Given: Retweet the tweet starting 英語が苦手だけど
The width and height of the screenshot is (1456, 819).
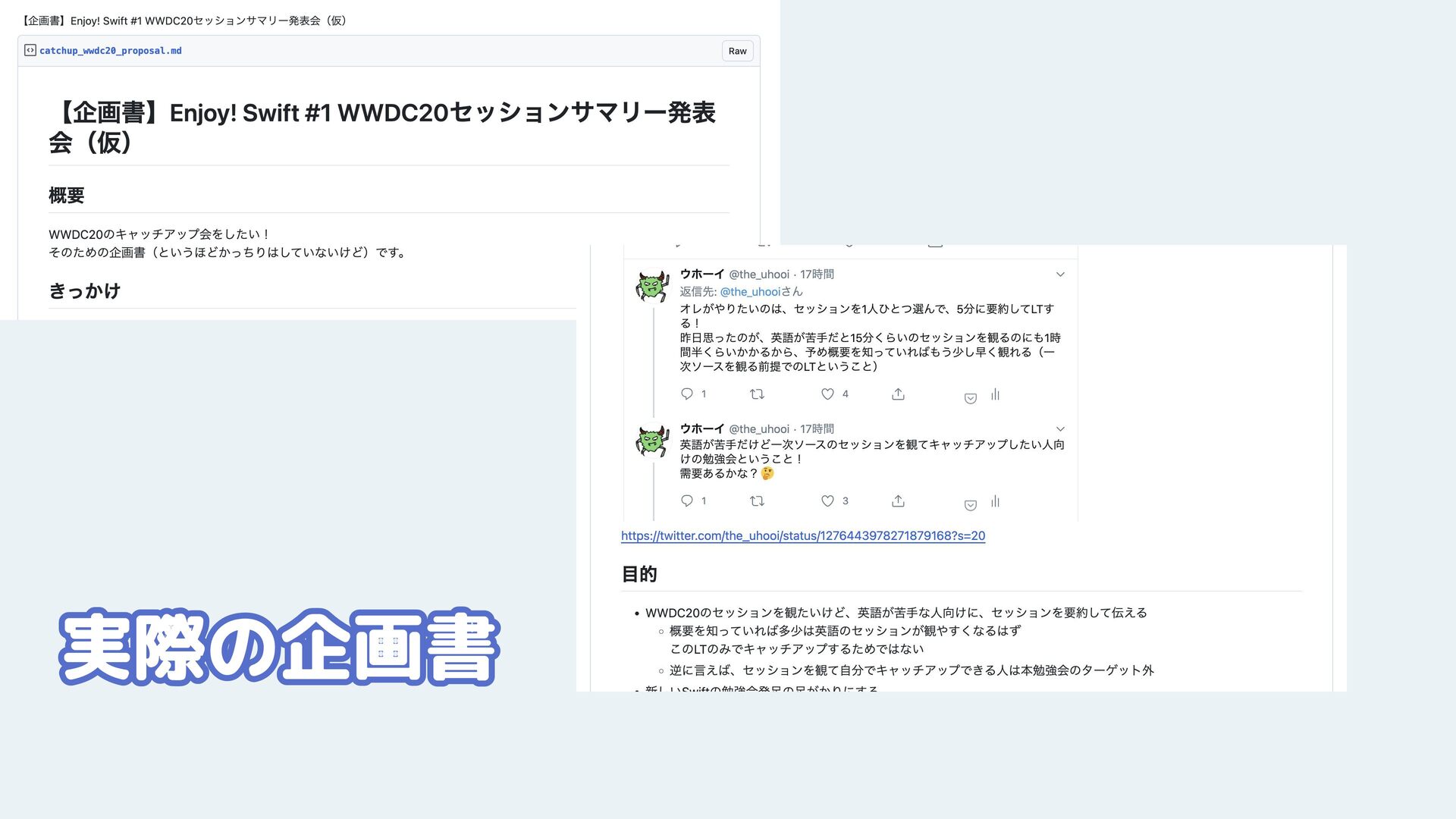Looking at the screenshot, I should [757, 500].
